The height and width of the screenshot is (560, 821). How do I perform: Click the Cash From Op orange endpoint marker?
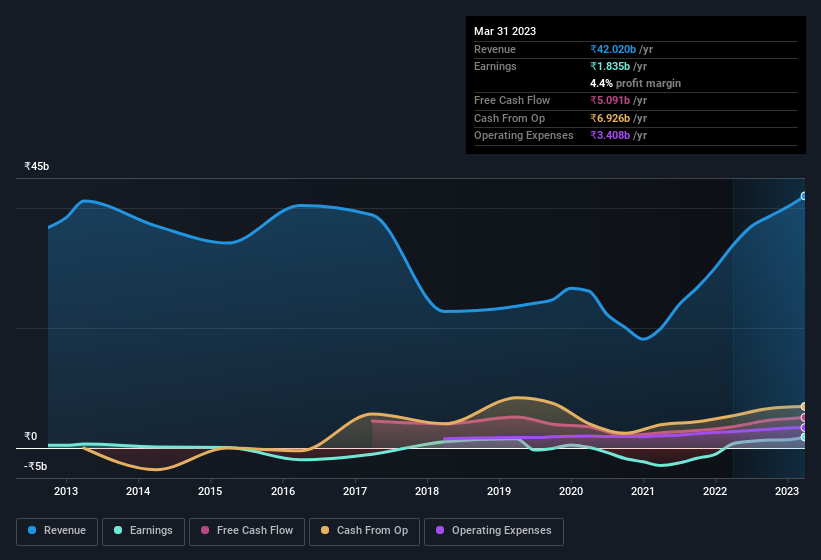[804, 406]
